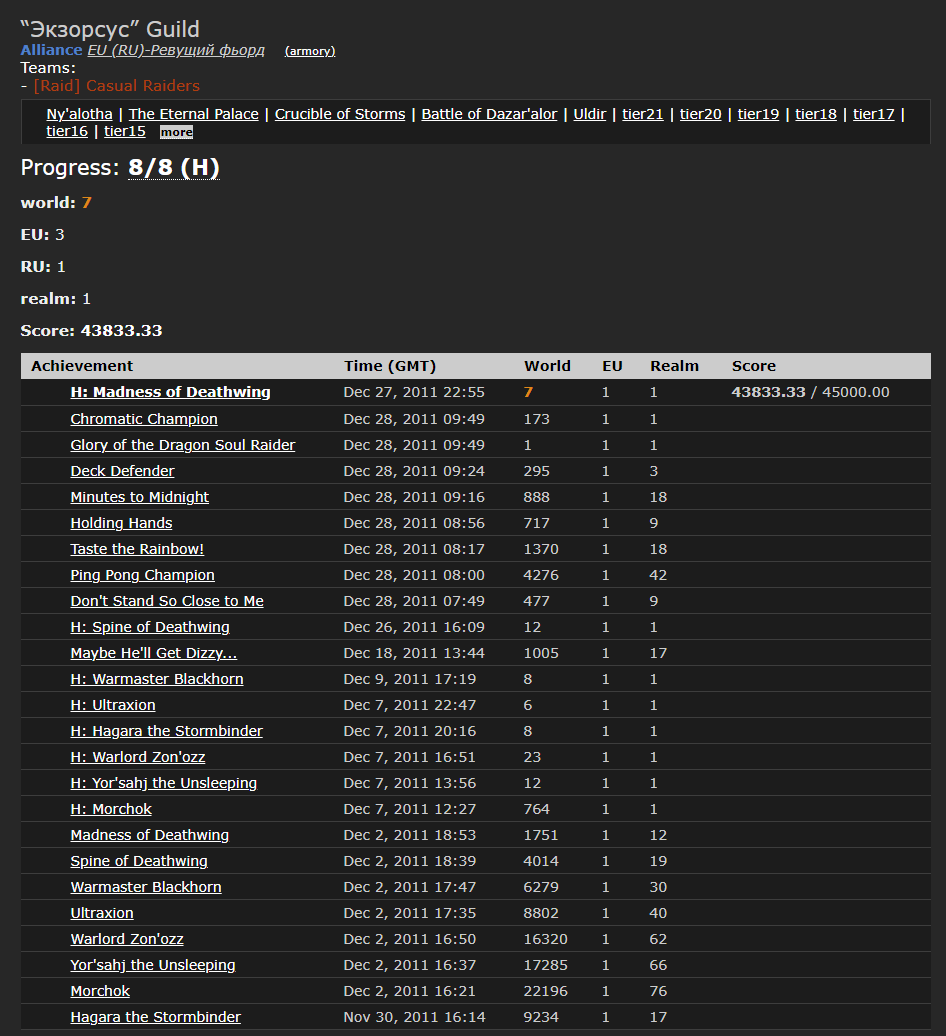Open Holding Hands achievement
The image size is (946, 1036).
pyautogui.click(x=122, y=523)
